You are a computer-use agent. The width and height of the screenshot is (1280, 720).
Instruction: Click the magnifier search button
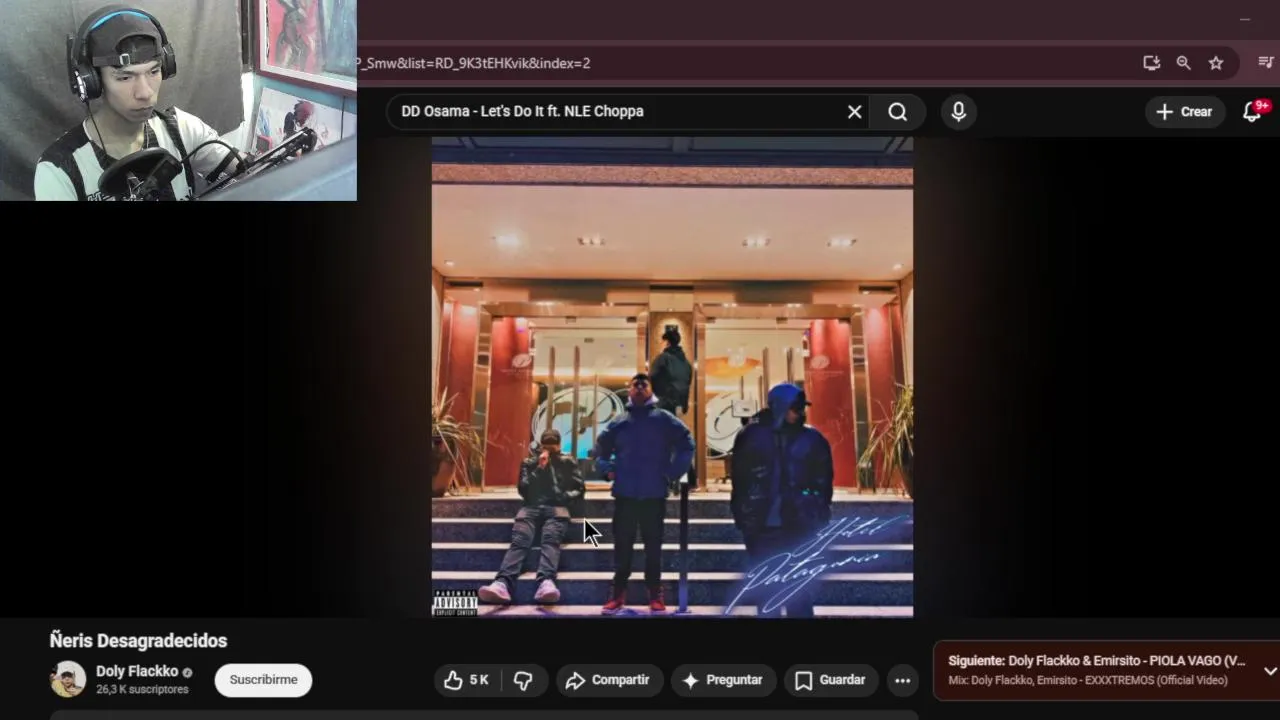coord(898,112)
